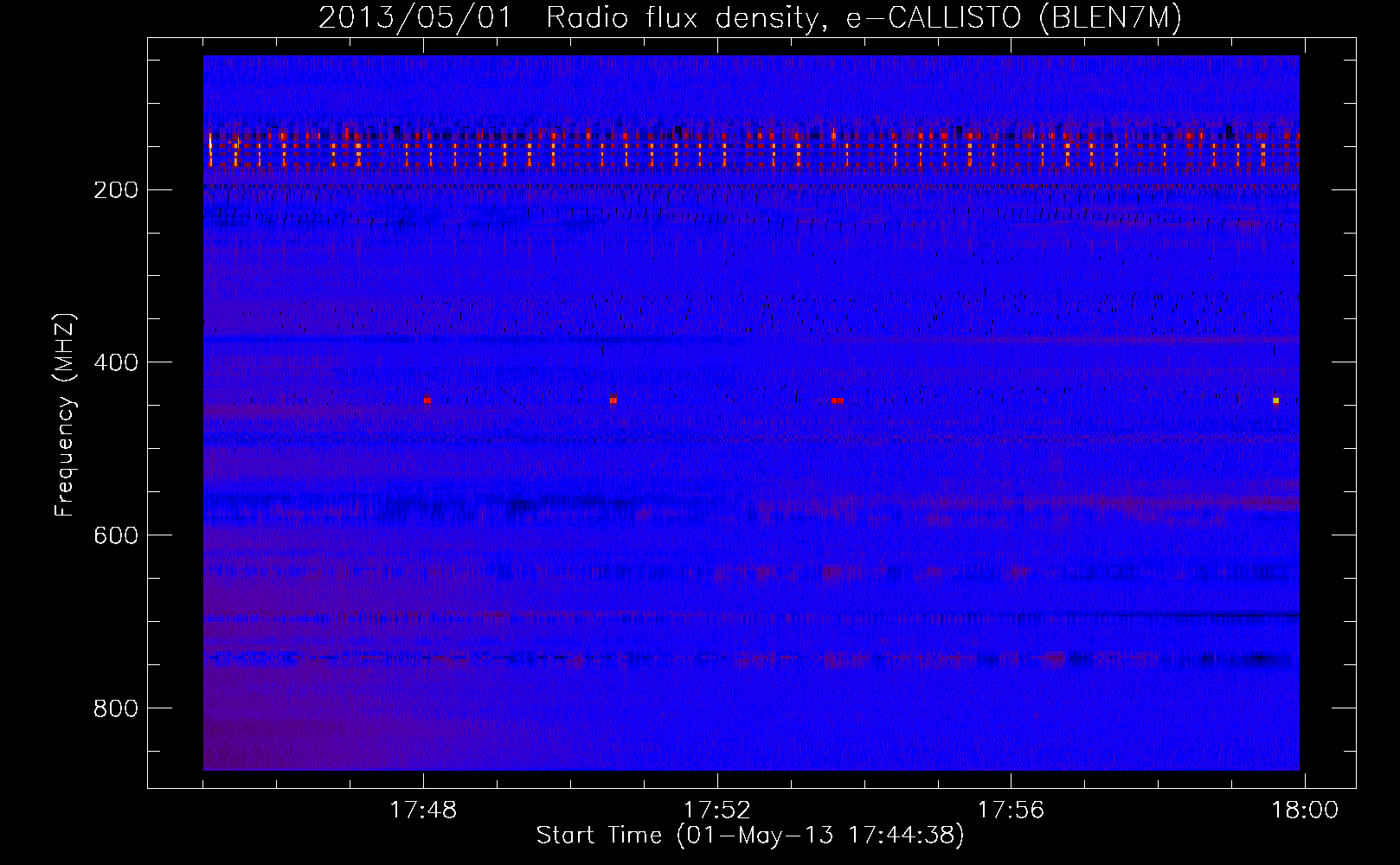
Task: Click the 600 frequency tick label
Action: 115,535
